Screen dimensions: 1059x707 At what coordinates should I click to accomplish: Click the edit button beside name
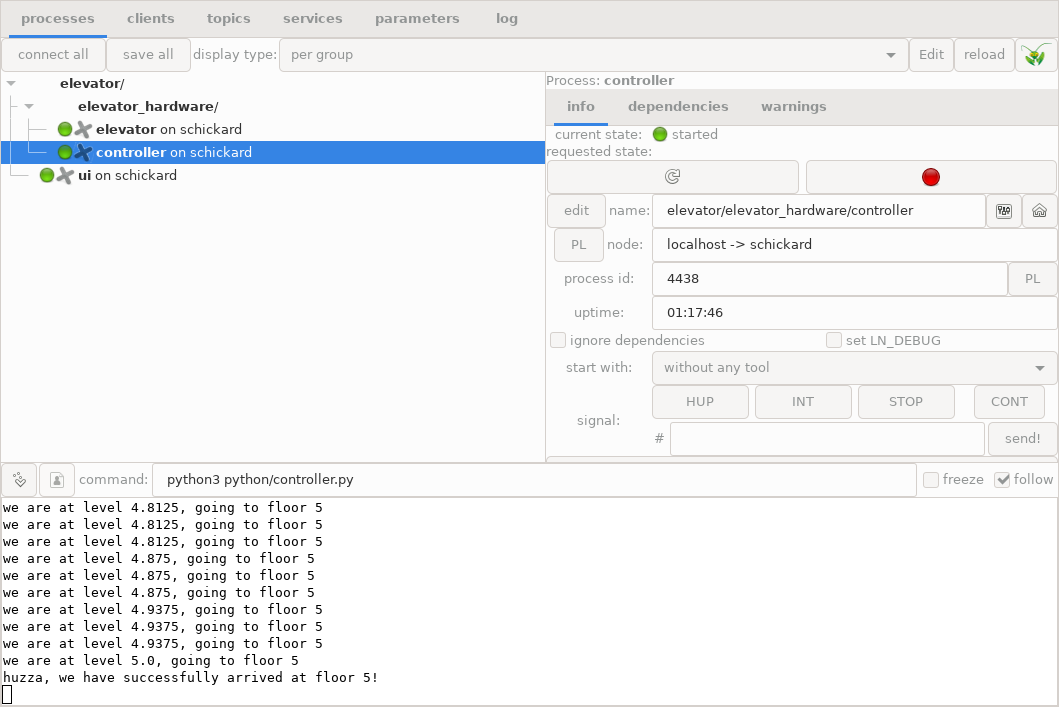click(576, 211)
